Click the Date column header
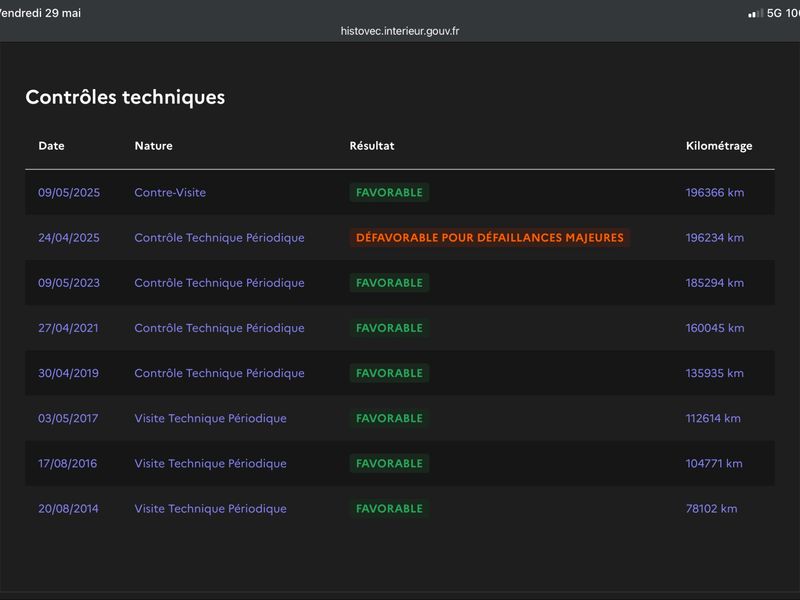Viewport: 800px width, 600px height. 52,146
